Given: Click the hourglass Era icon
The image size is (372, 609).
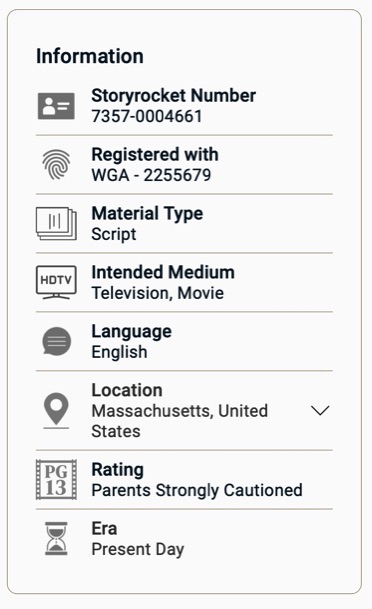Looking at the screenshot, I should click(56, 538).
